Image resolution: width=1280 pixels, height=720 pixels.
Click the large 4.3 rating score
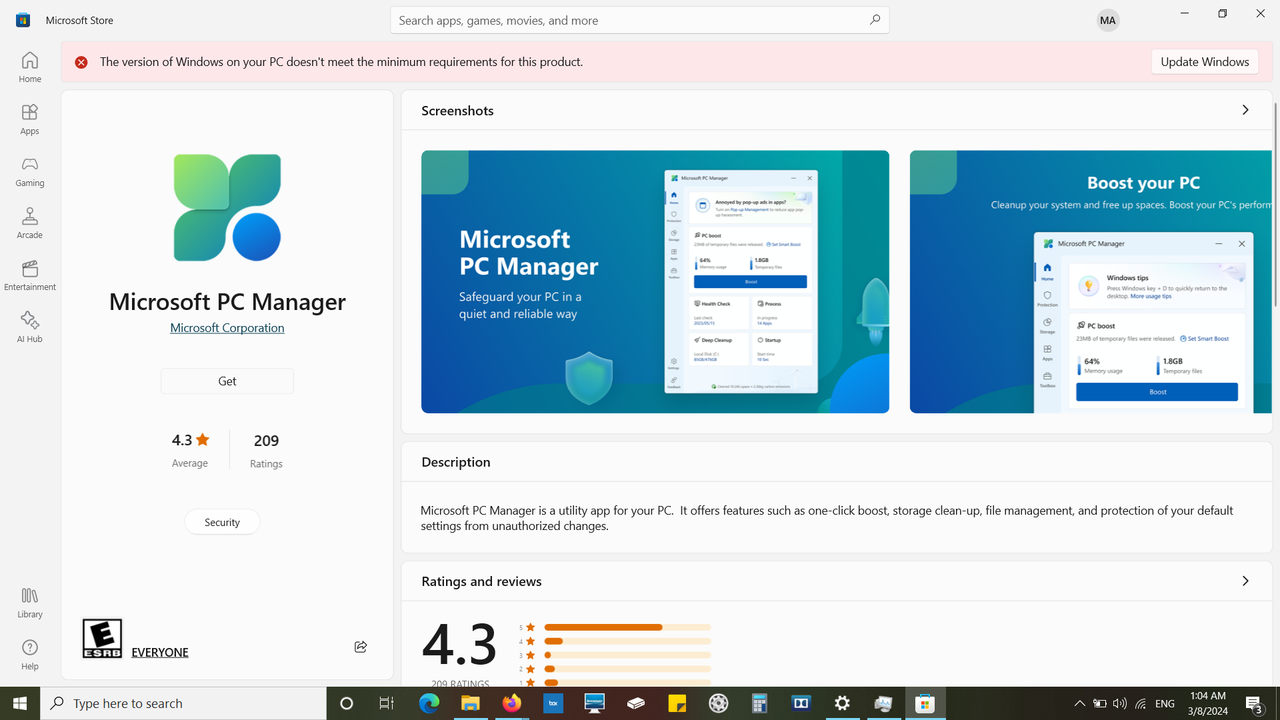point(460,643)
